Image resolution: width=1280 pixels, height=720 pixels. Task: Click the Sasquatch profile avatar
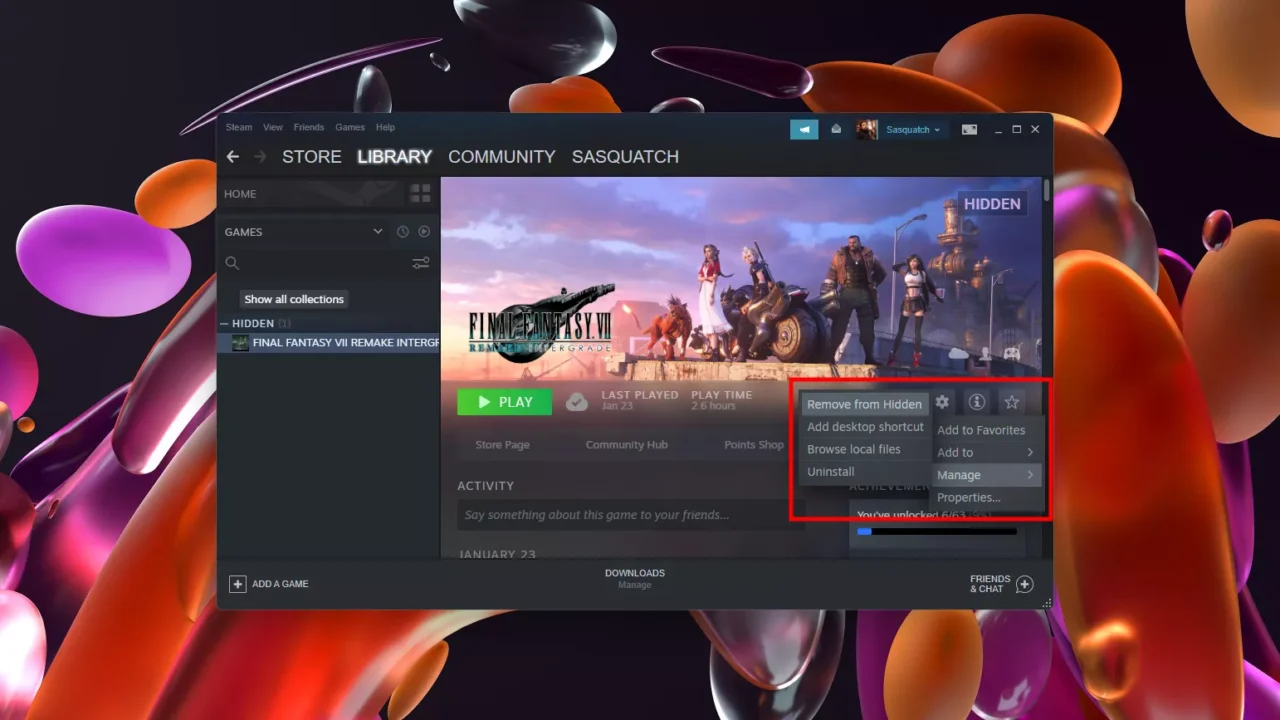[867, 129]
